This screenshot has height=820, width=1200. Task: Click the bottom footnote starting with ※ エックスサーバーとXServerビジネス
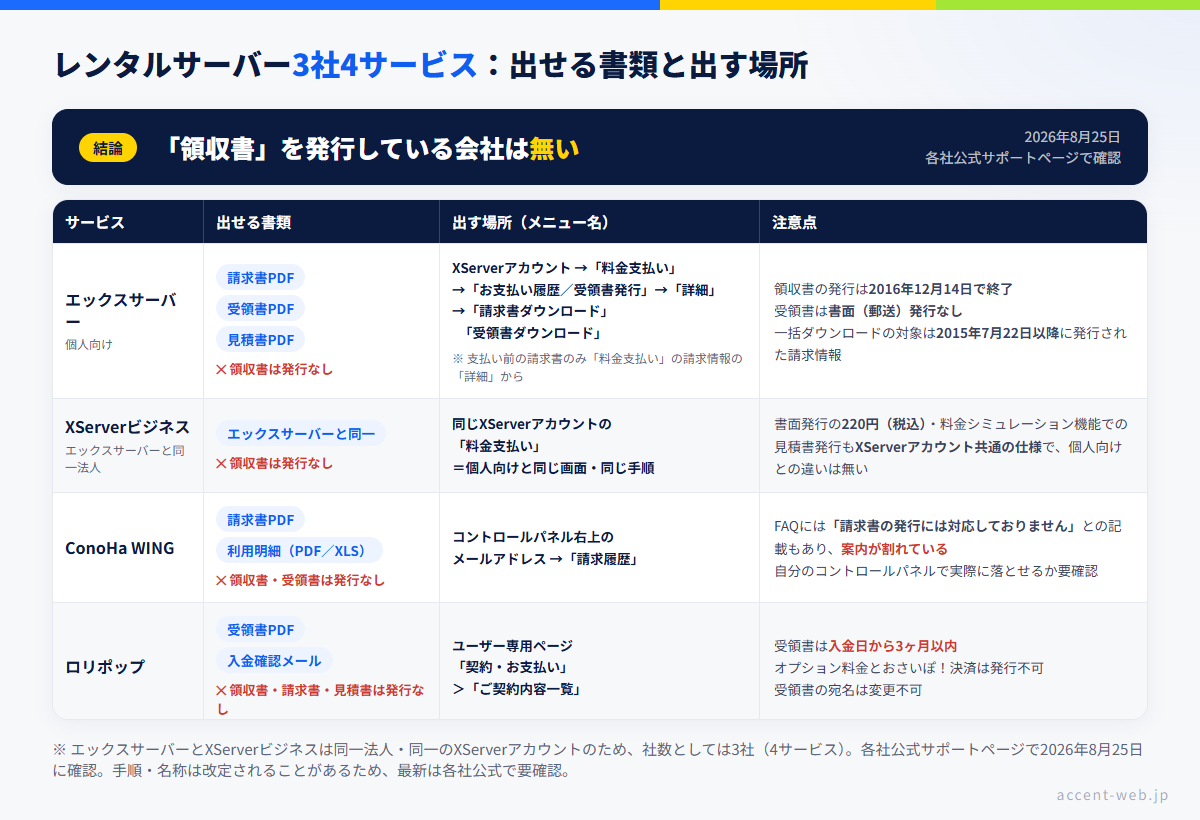pyautogui.click(x=598, y=760)
